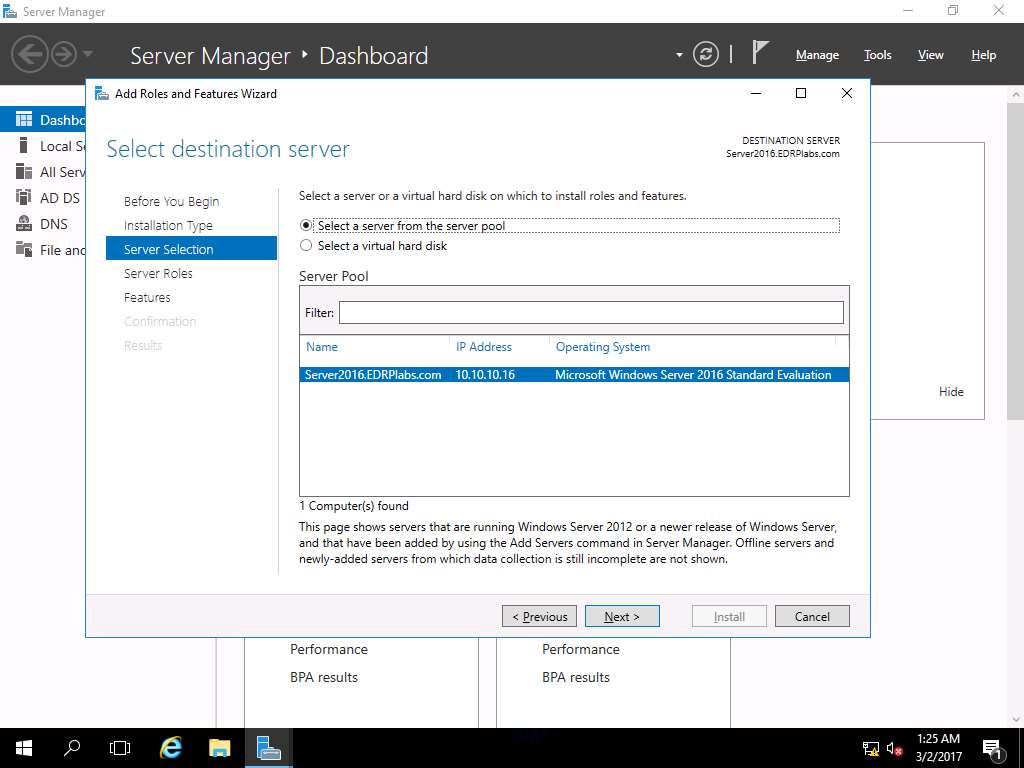Open right tile's Performance link on Dashboard
1024x768 pixels.
[581, 649]
